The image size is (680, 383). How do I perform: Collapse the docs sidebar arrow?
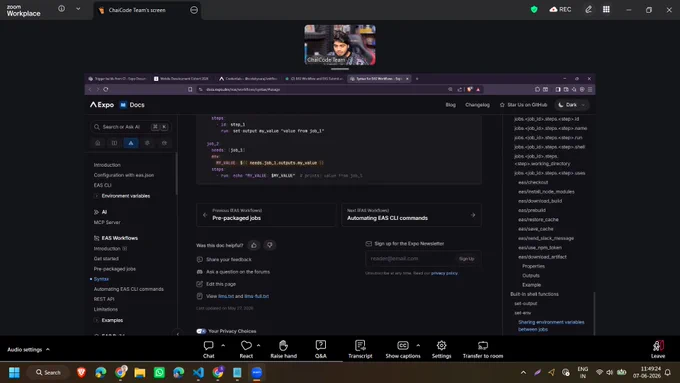coord(177,334)
